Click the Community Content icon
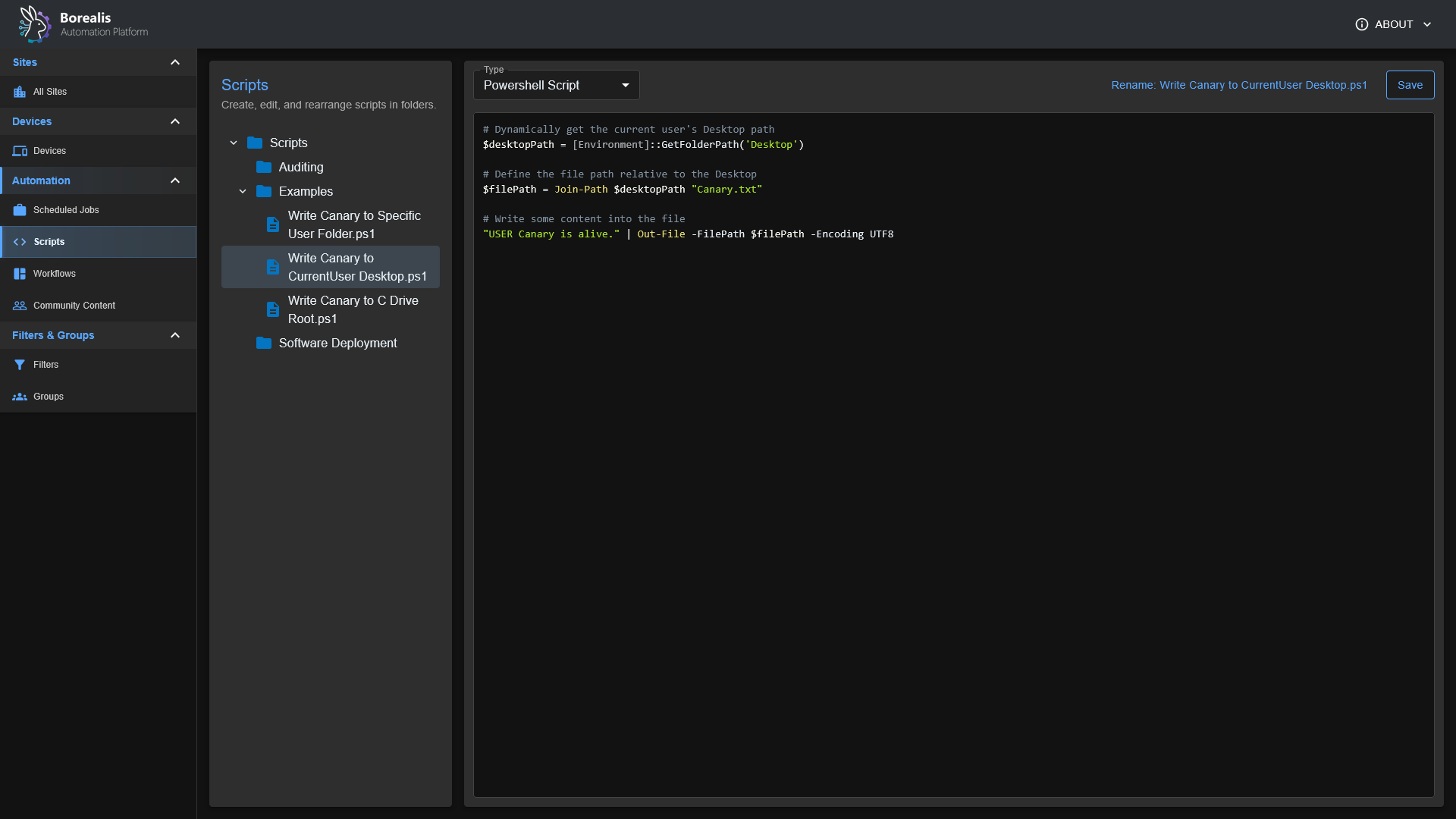This screenshot has height=819, width=1456. point(19,305)
